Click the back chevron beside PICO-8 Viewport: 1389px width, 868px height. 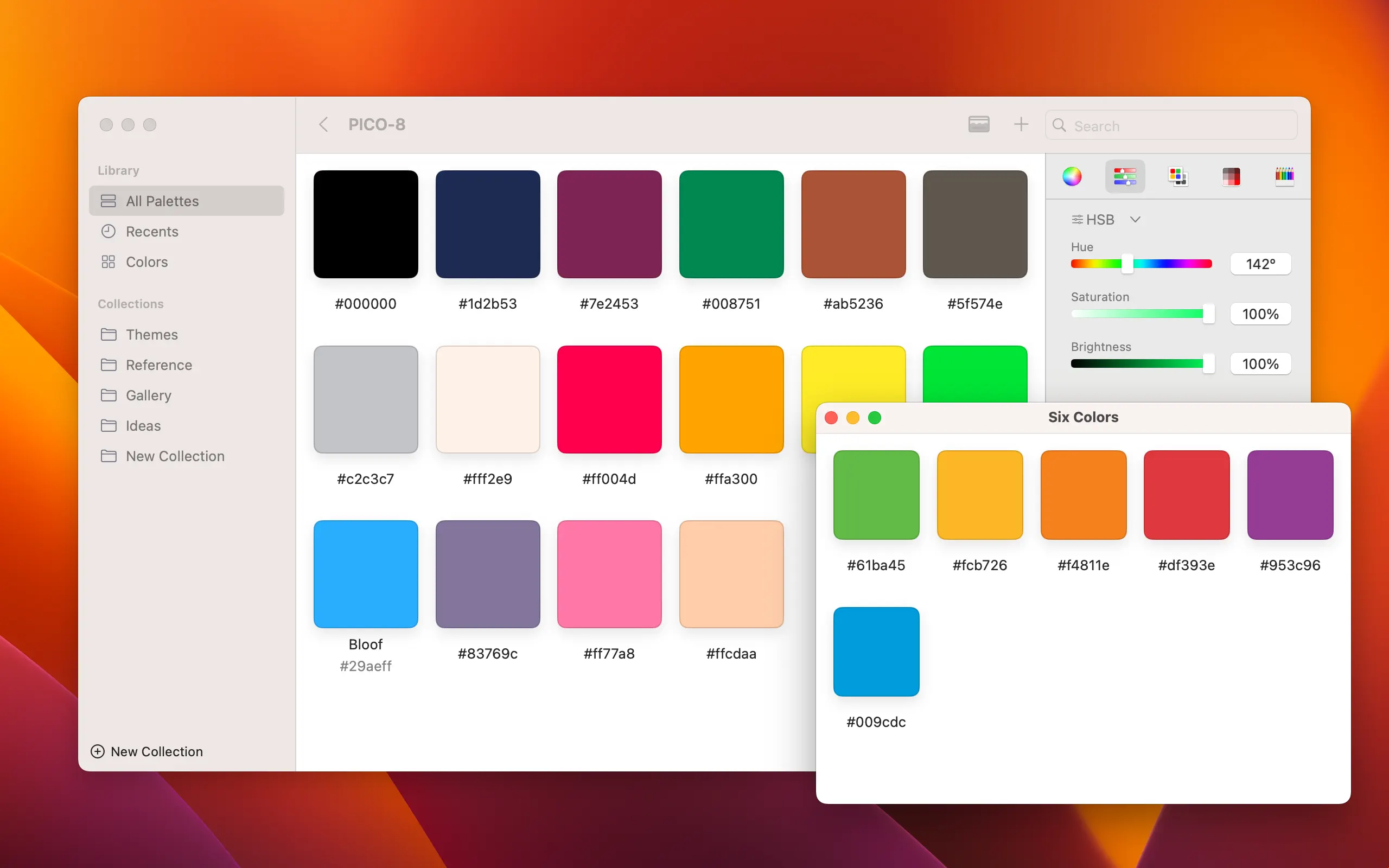pos(324,125)
